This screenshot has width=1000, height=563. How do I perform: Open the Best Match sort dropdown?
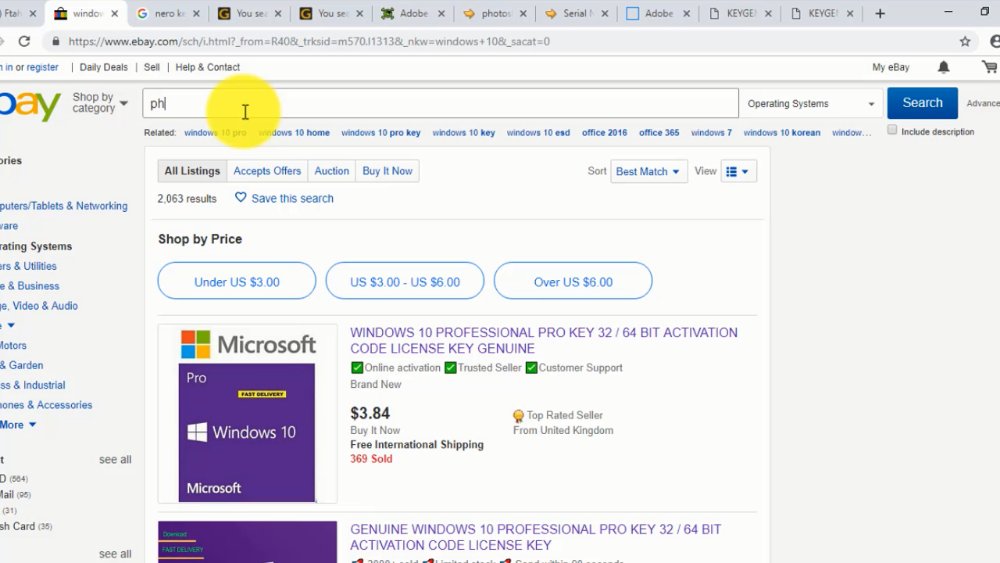click(649, 172)
